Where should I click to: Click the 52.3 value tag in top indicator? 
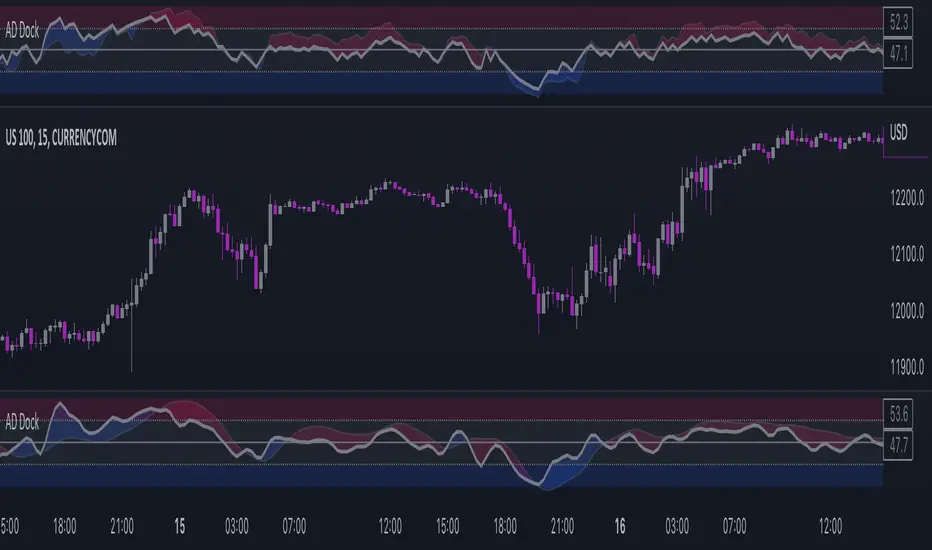pos(898,23)
